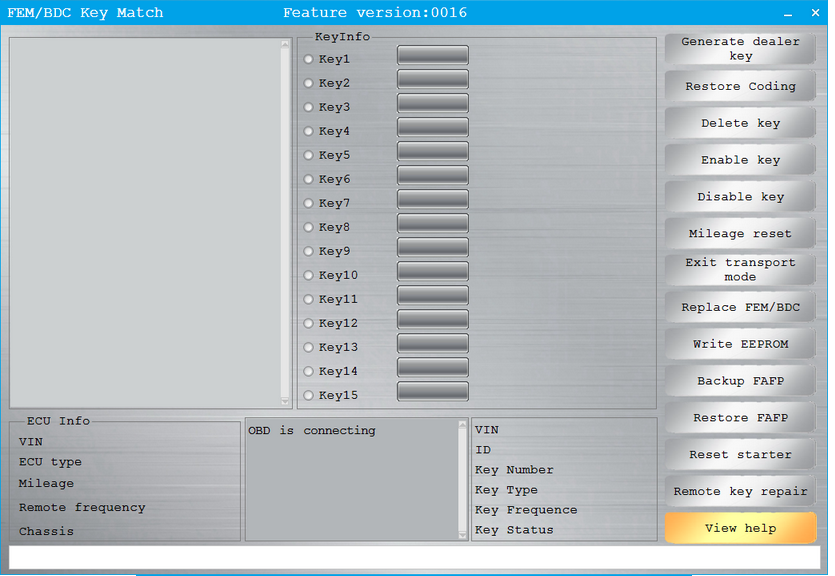The image size is (835, 576).
Task: Click the Key7 status field
Action: [x=433, y=200]
